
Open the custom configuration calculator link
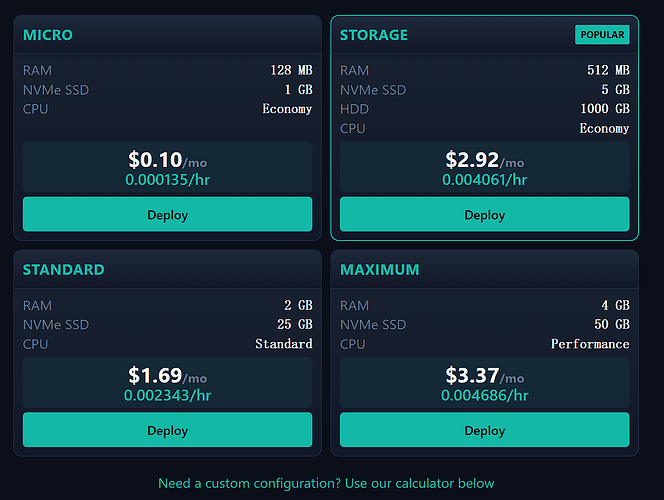[x=326, y=483]
